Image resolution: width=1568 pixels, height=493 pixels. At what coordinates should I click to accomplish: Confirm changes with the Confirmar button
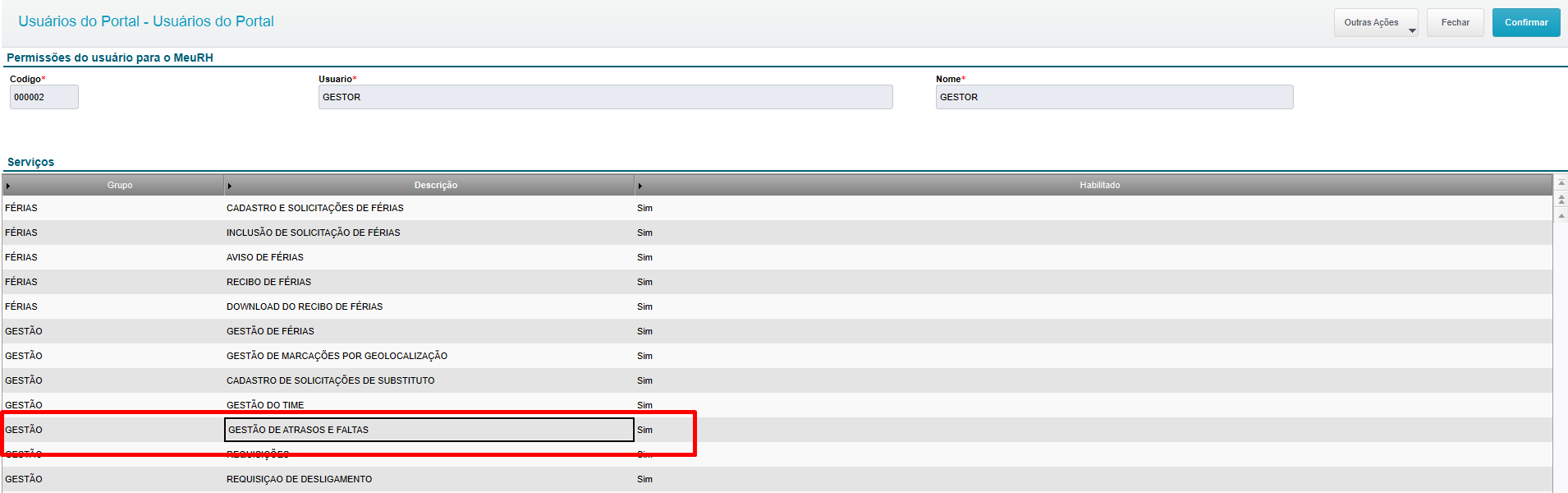click(1526, 23)
